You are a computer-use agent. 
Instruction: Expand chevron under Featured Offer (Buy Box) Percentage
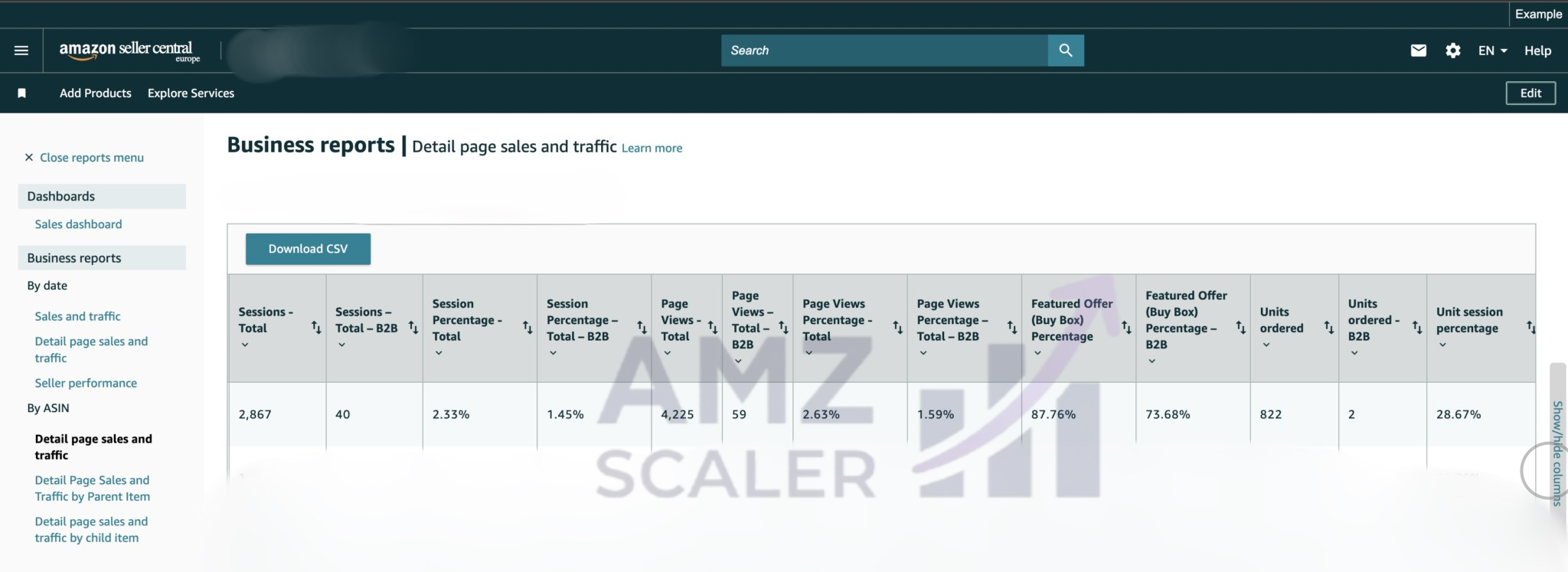point(1037,353)
